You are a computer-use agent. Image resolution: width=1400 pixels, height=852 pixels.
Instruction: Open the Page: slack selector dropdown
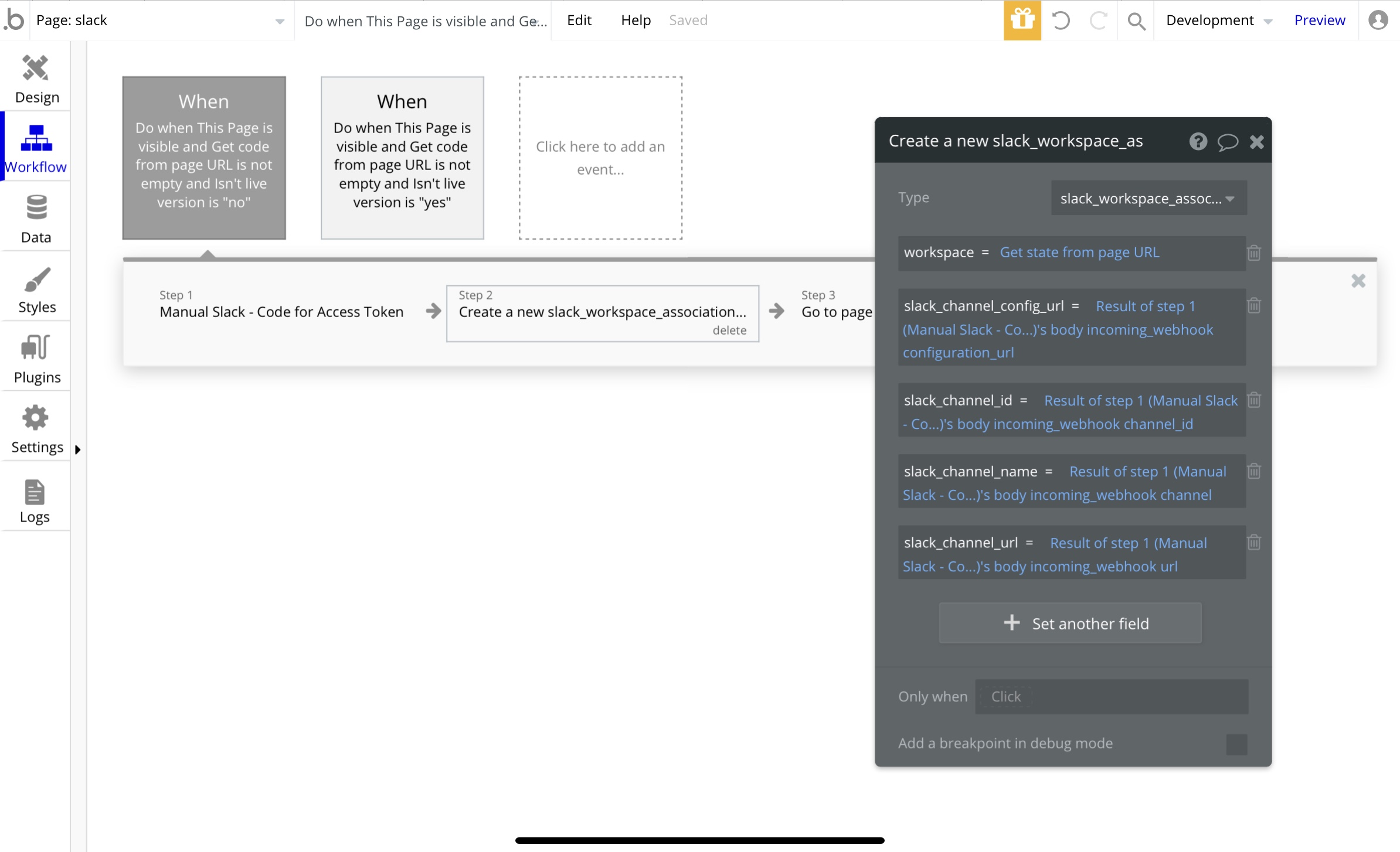click(x=159, y=21)
